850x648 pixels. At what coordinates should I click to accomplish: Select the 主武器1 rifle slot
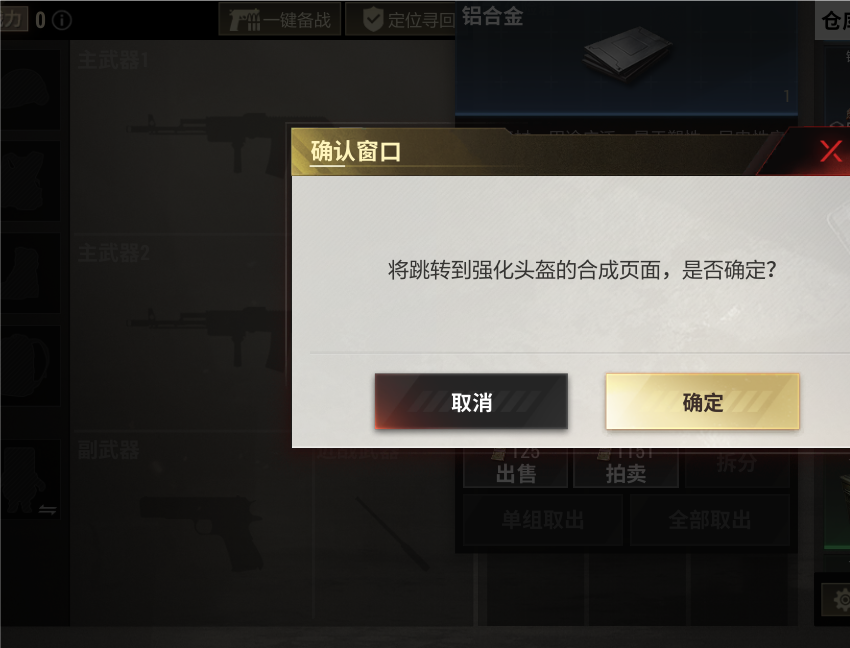coord(179,138)
